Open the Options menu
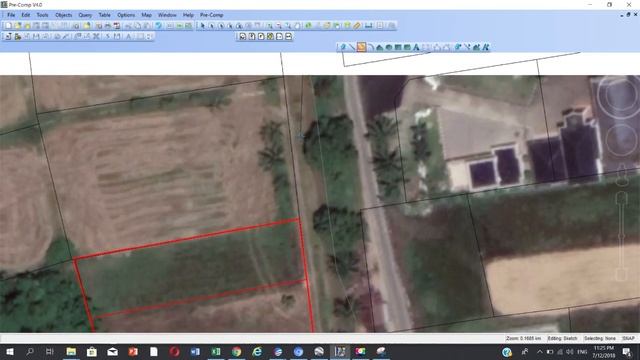The image size is (640, 360). point(126,15)
